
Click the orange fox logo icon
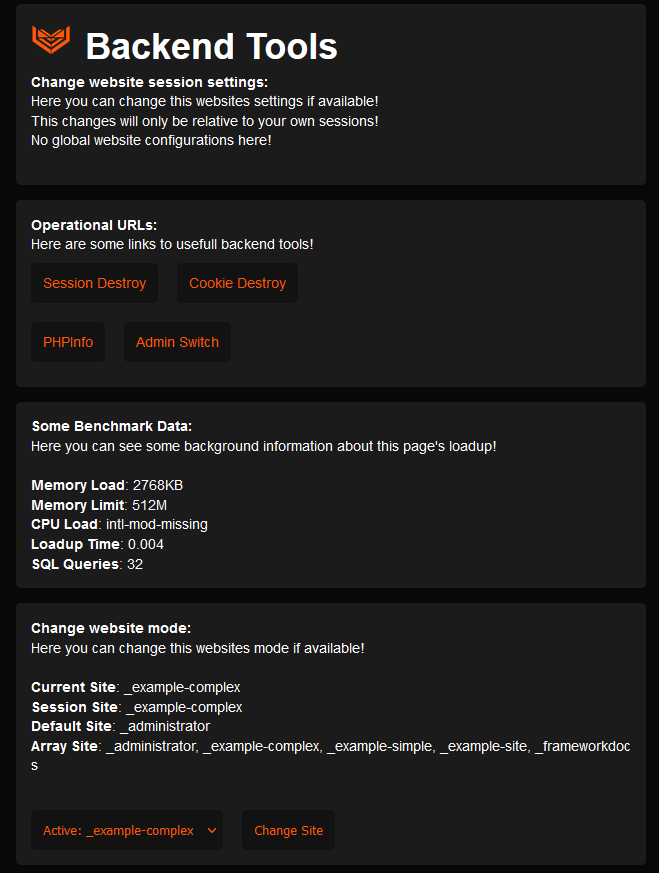[x=51, y=40]
